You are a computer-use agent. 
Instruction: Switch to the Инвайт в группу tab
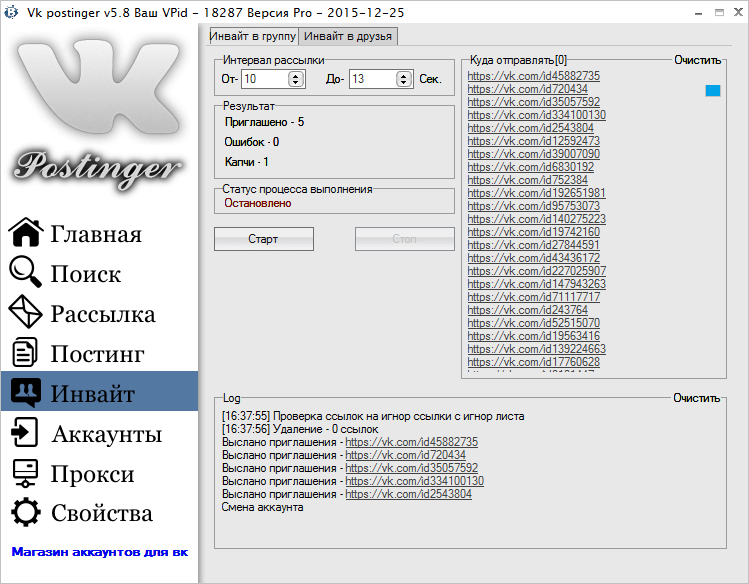click(x=254, y=36)
